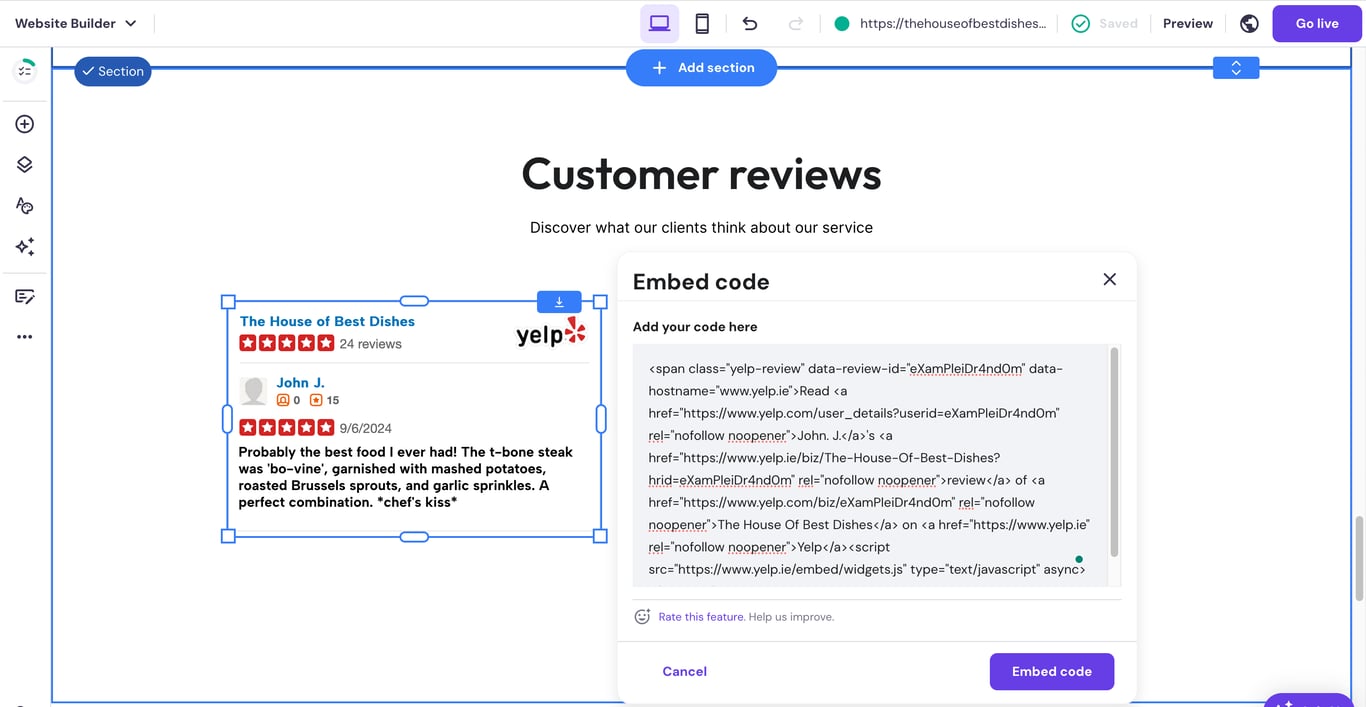Toggle mobile preview mode

(702, 22)
